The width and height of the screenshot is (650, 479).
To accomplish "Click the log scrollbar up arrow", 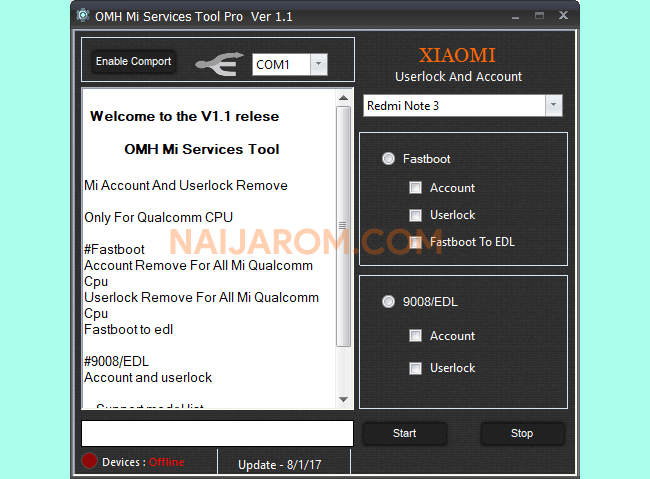I will pos(343,98).
